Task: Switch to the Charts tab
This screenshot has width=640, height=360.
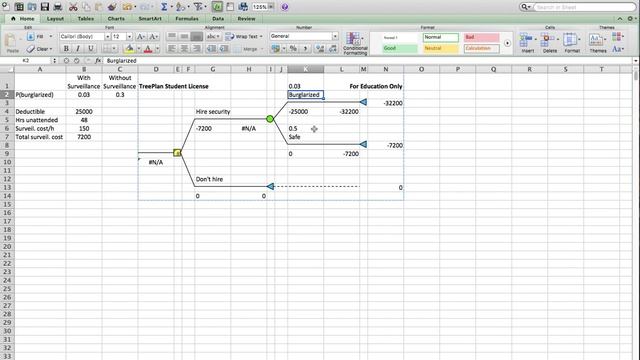Action: pos(116,19)
